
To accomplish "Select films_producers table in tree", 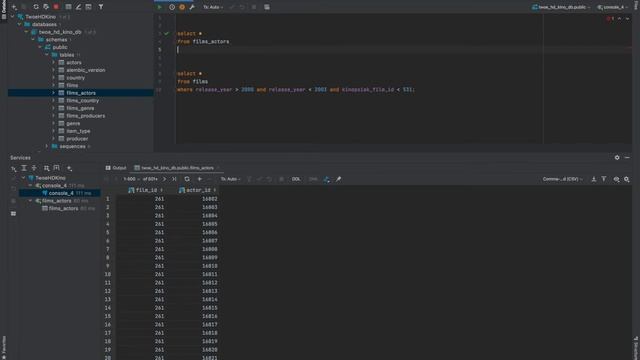I will pyautogui.click(x=85, y=116).
